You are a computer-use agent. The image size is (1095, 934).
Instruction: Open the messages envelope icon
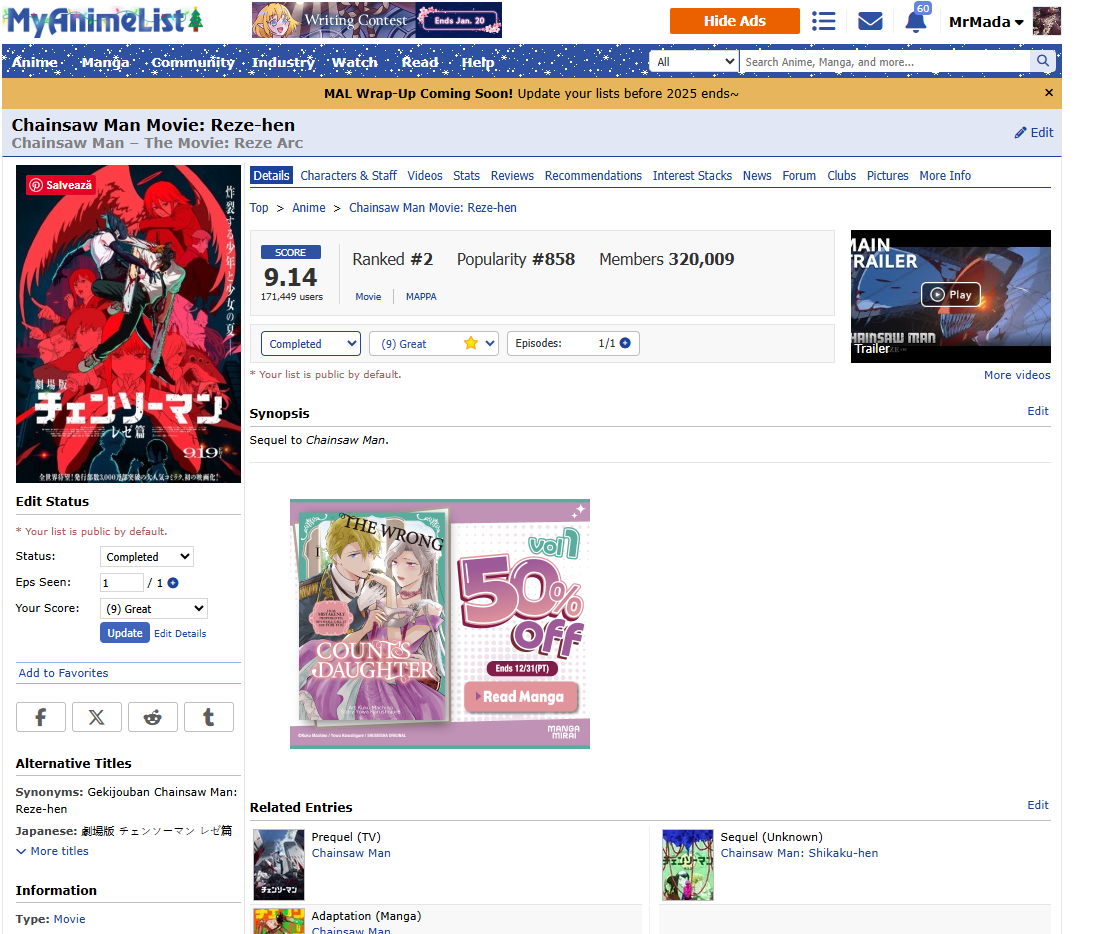point(870,21)
